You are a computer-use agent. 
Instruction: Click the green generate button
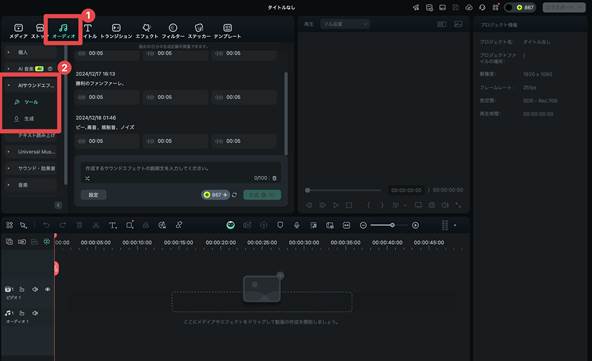click(x=262, y=195)
